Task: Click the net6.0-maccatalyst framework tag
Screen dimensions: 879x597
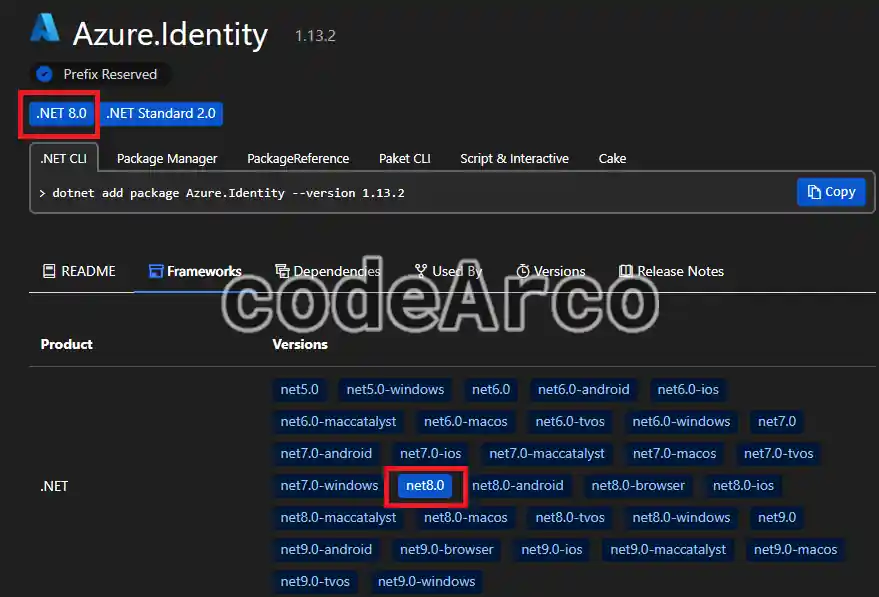Action: pos(338,422)
